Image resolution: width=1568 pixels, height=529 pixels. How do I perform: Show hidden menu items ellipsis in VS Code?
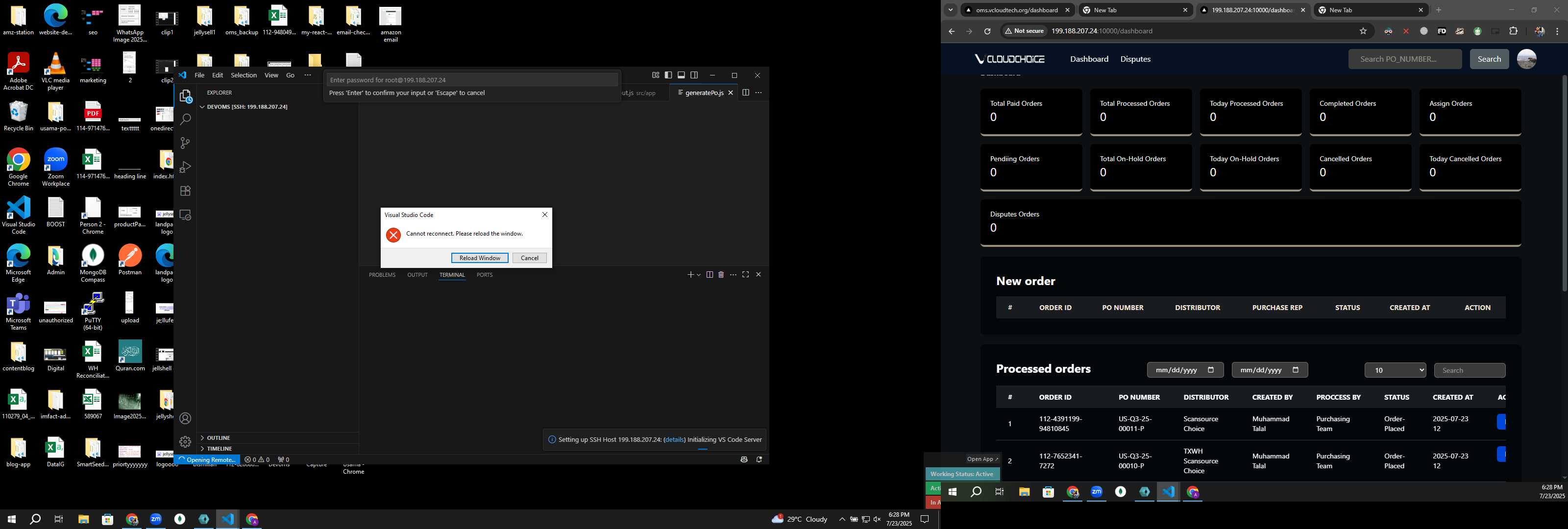pyautogui.click(x=307, y=75)
